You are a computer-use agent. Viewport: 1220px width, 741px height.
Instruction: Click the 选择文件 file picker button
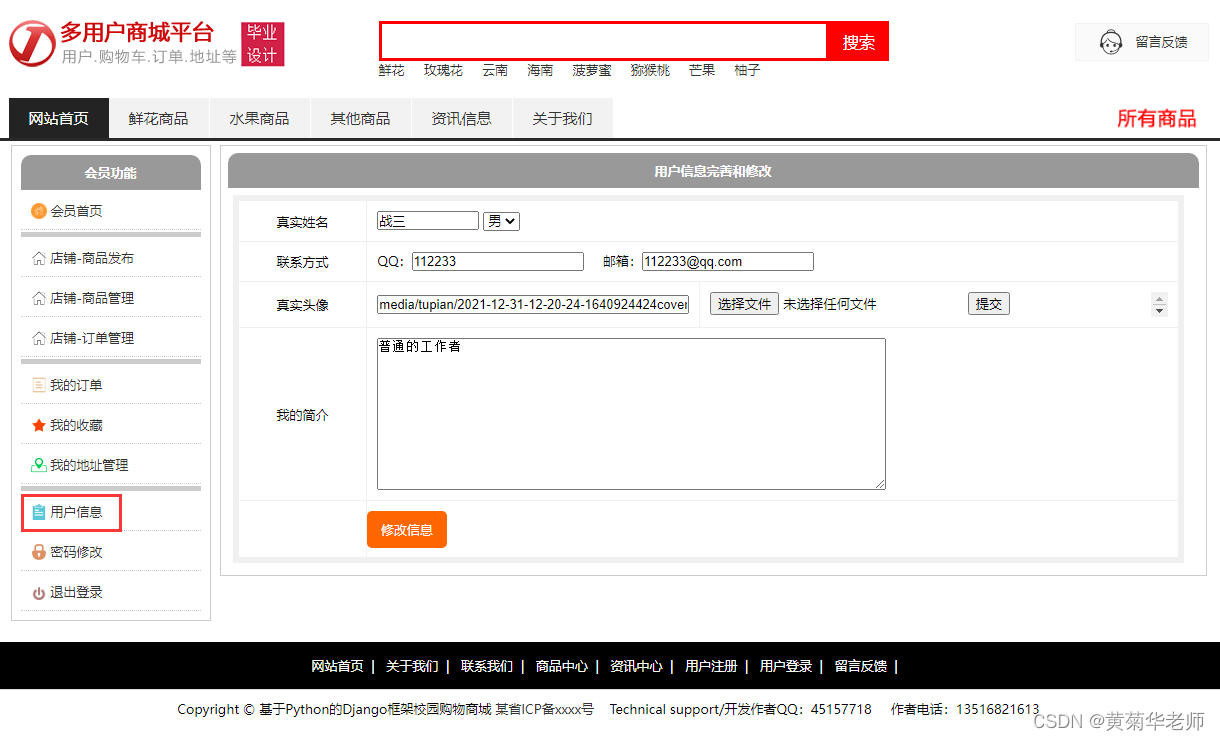coord(744,303)
